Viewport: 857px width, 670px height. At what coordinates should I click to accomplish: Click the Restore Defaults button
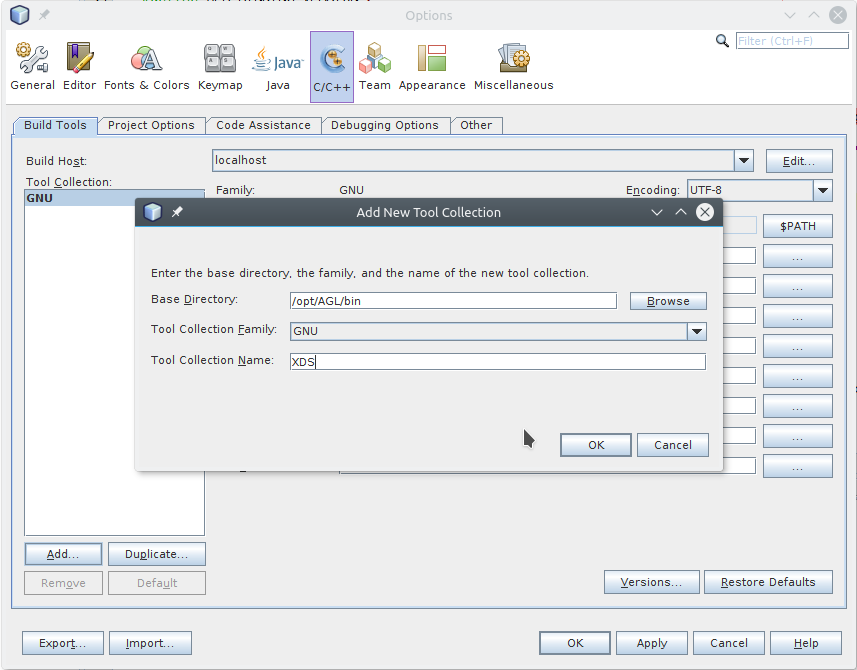tap(768, 582)
